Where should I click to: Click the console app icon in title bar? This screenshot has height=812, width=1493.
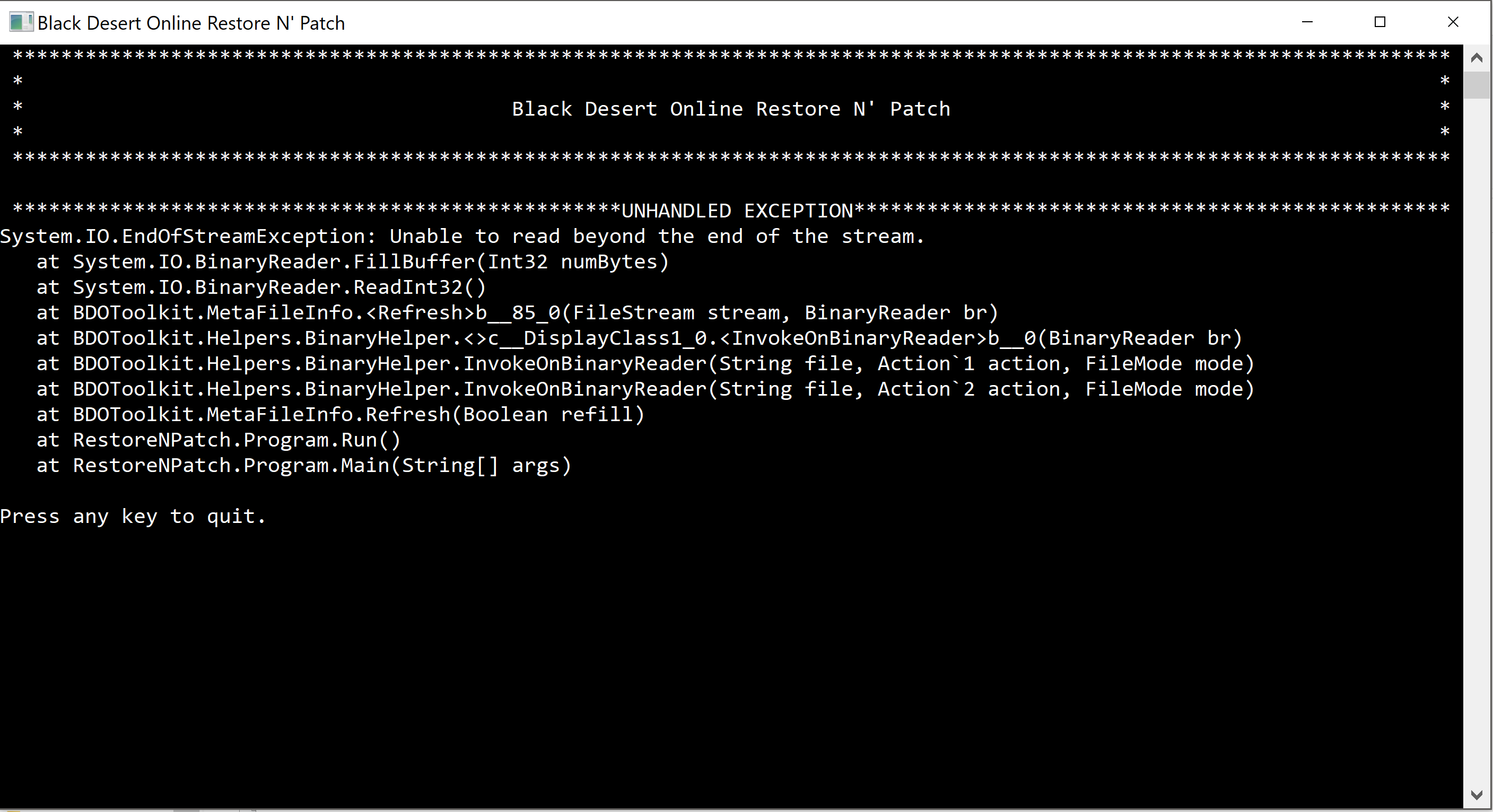pyautogui.click(x=21, y=23)
